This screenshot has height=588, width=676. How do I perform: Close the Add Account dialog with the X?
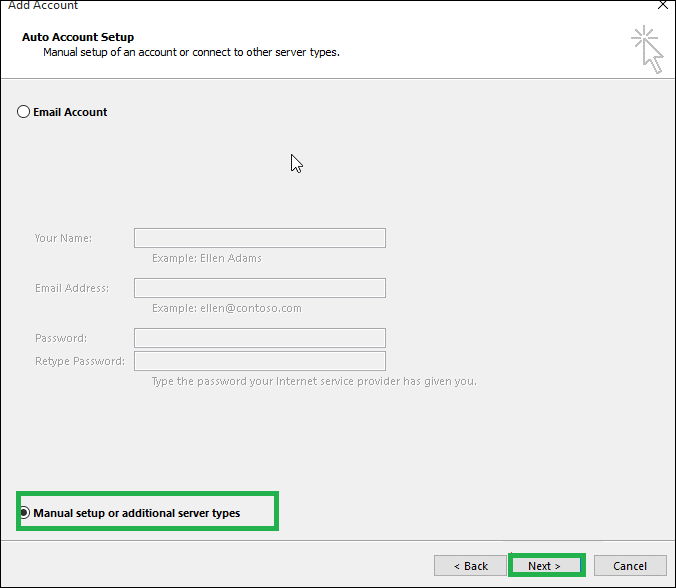[x=663, y=5]
